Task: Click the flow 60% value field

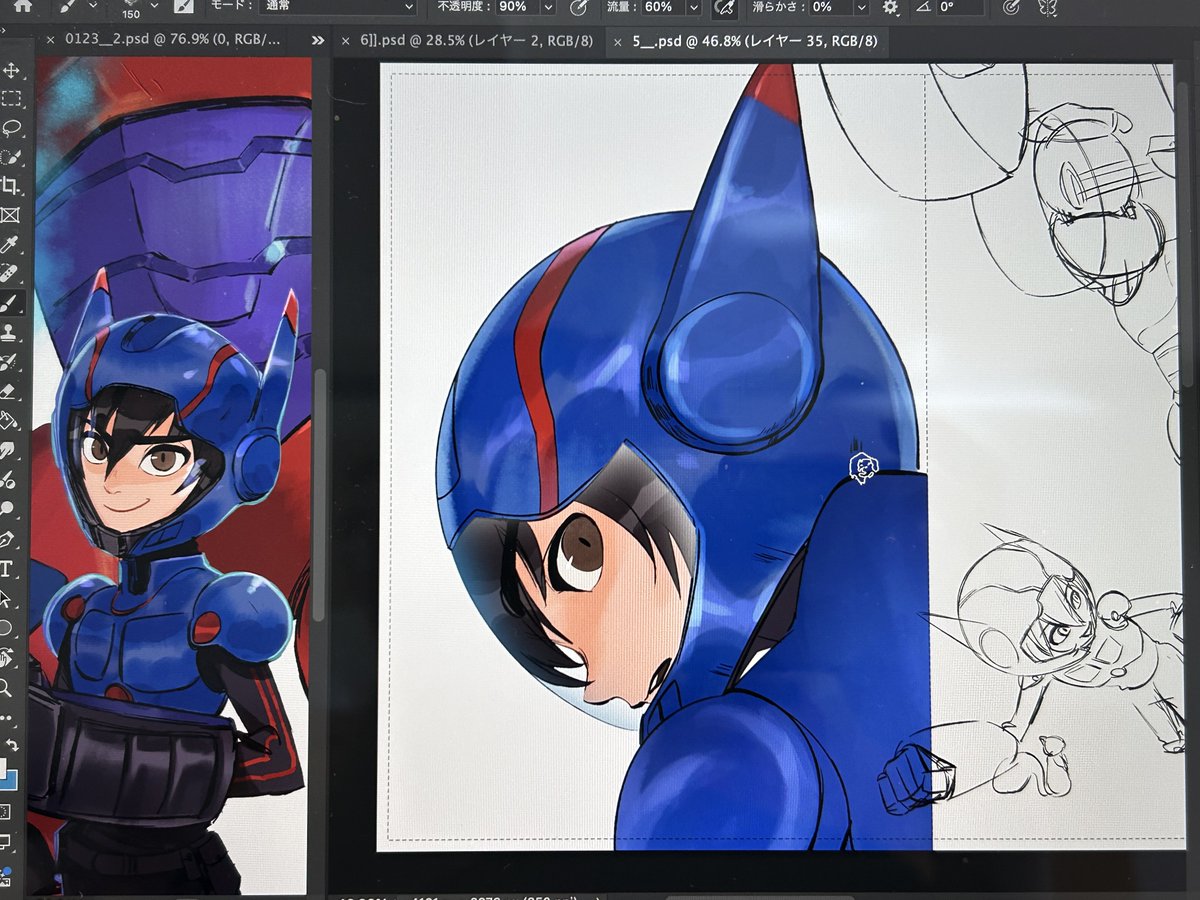Action: 664,7
